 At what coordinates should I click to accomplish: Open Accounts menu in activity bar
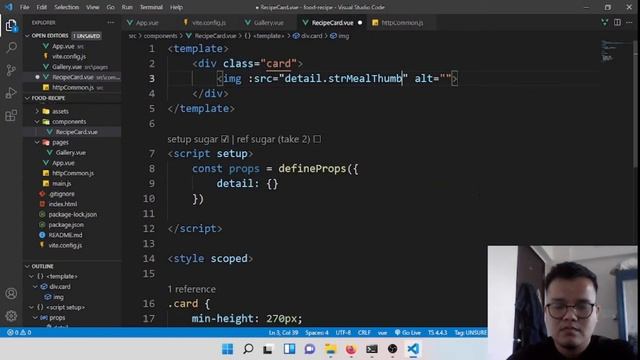(11, 293)
